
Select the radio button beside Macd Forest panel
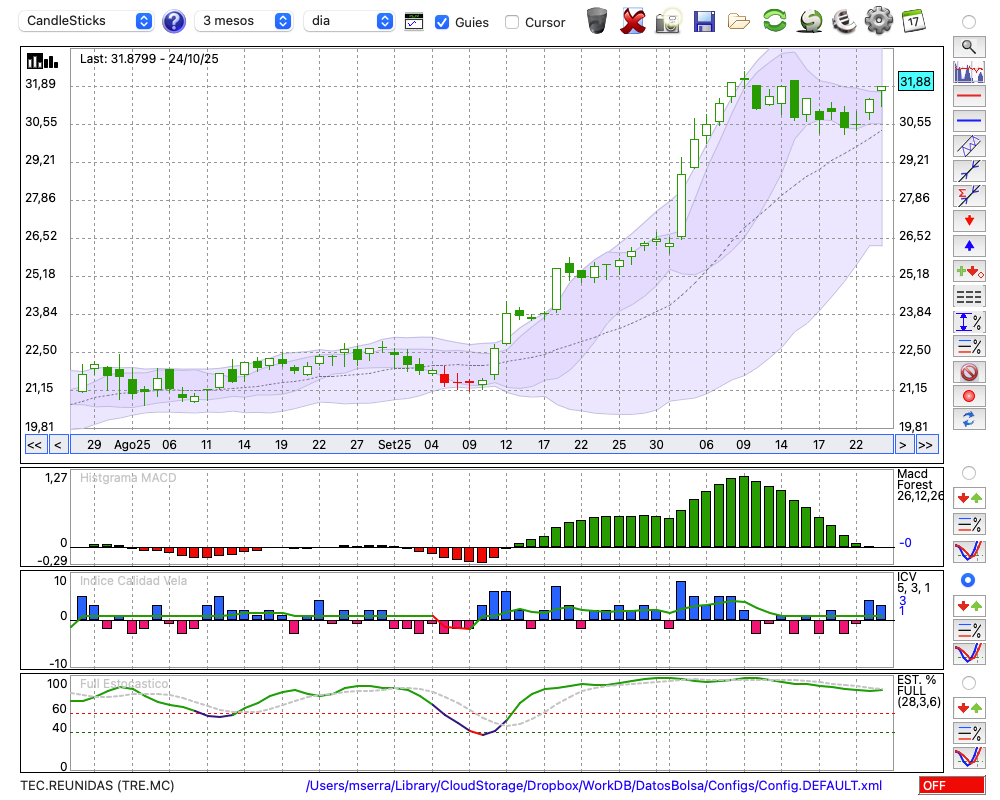tap(968, 472)
